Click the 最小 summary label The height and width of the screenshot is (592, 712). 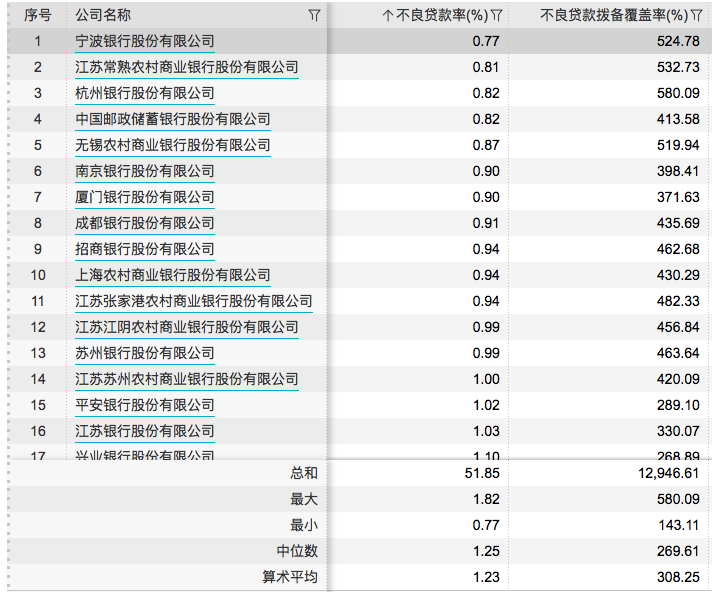(x=304, y=525)
